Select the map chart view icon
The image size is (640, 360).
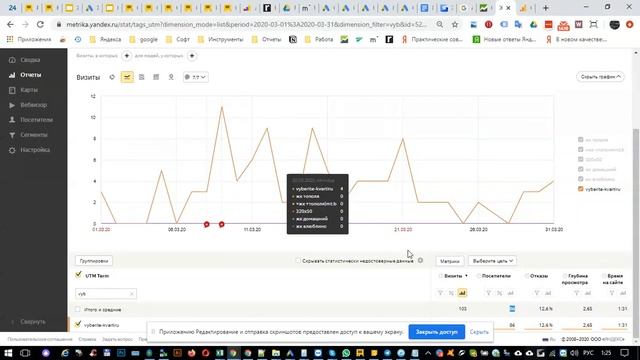171,77
